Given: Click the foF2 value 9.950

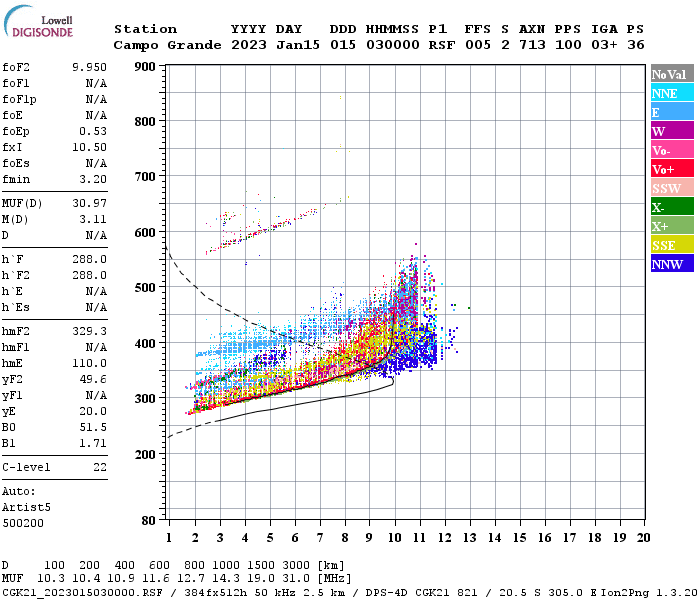Looking at the screenshot, I should [89, 67].
